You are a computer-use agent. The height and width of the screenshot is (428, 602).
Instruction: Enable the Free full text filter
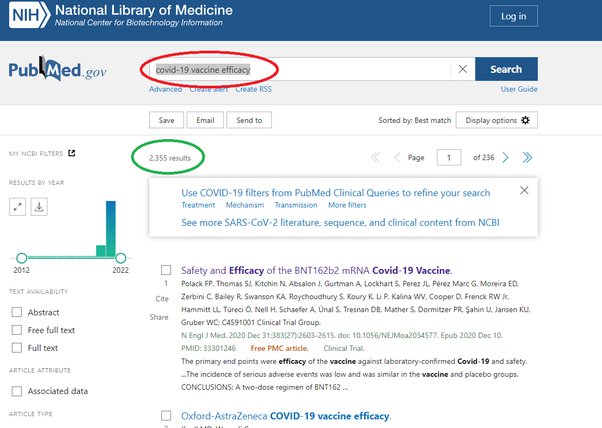17,330
